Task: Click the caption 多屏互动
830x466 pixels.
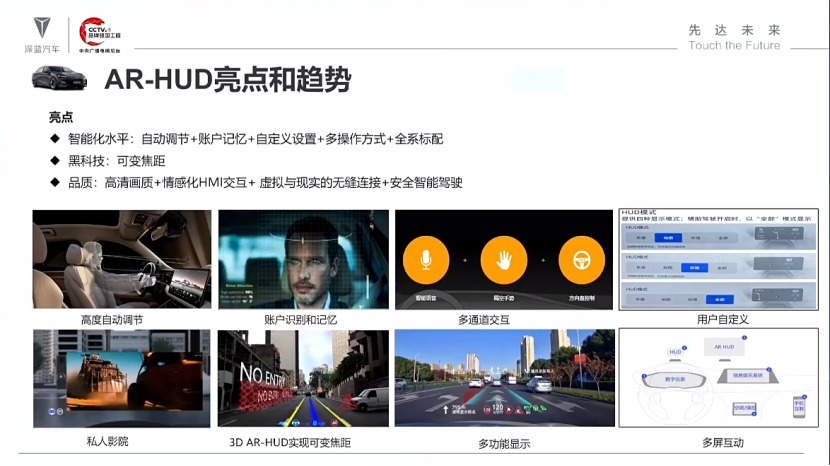Action: (723, 442)
